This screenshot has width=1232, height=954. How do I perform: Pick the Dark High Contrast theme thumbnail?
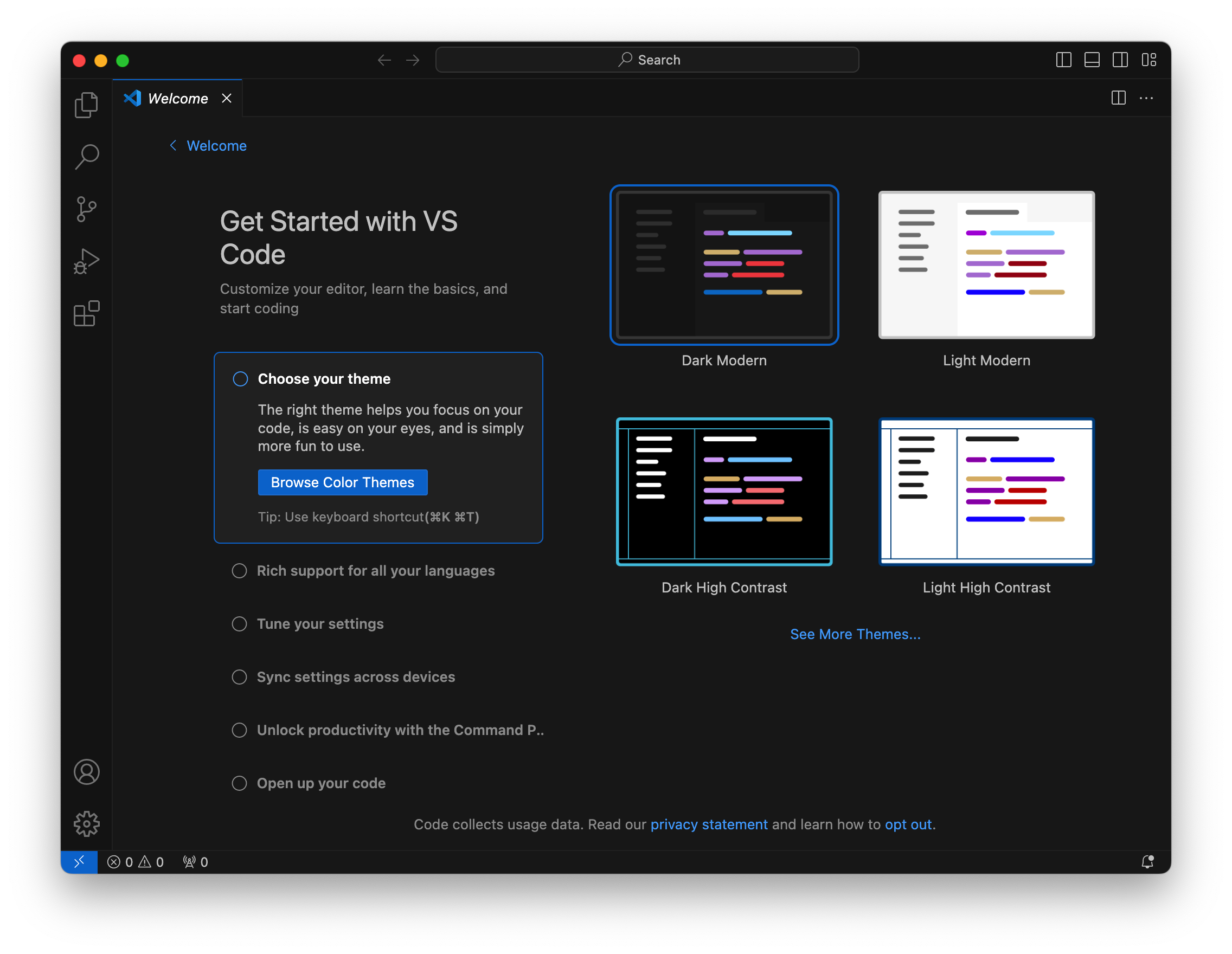click(724, 492)
